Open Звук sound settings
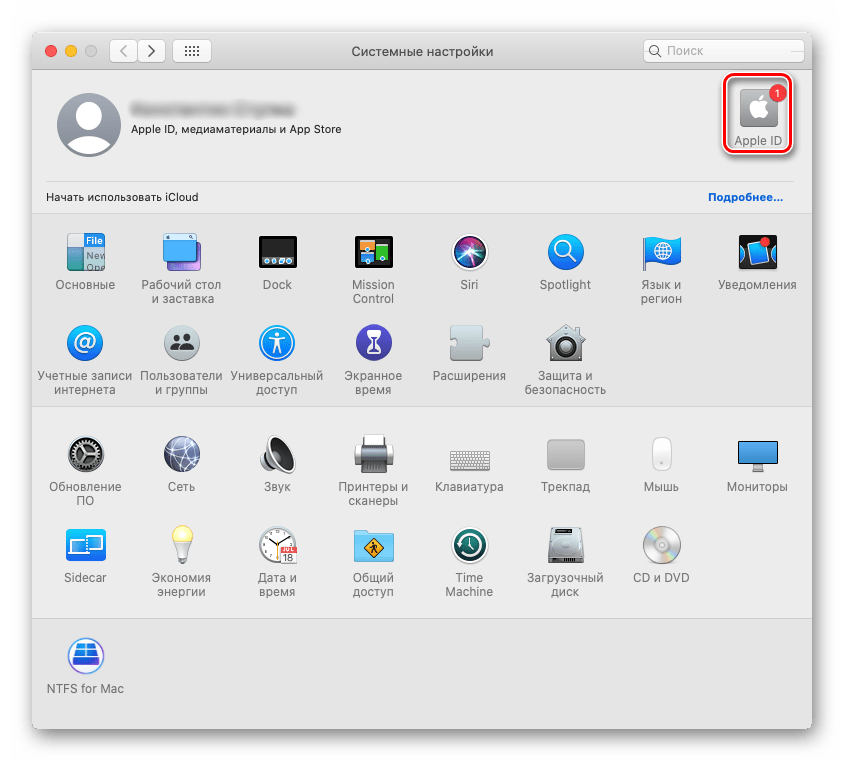 (x=277, y=454)
